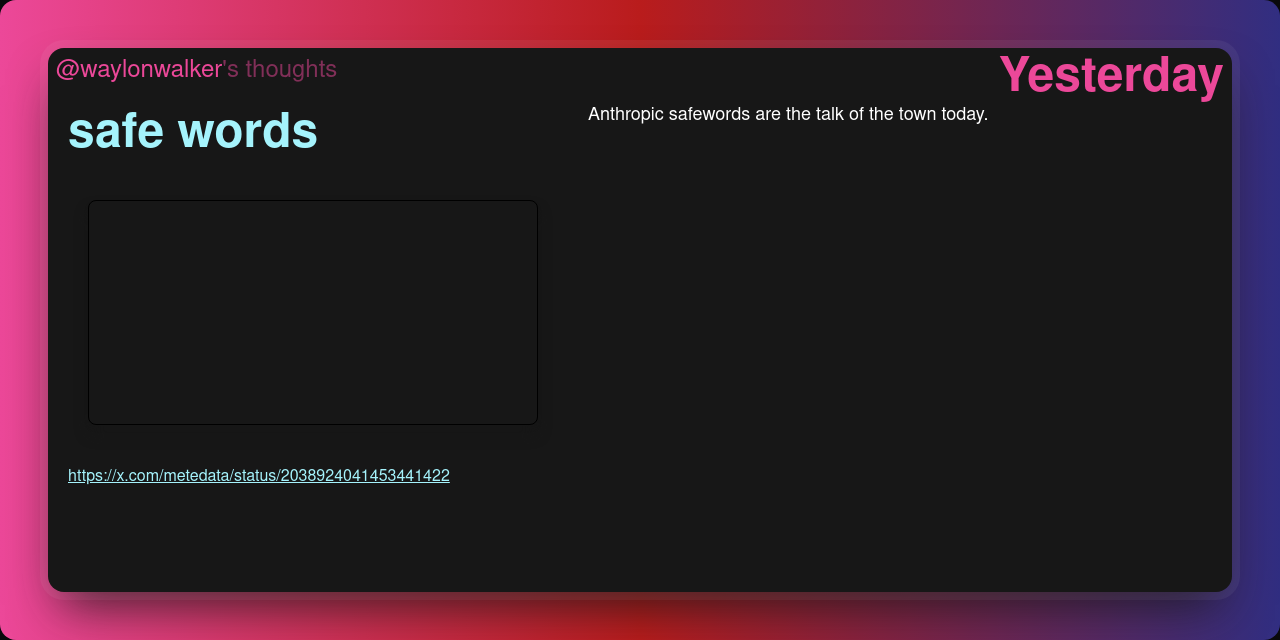Image resolution: width=1280 pixels, height=640 pixels.
Task: Click "town today" at the paragraph end
Action: [944, 114]
